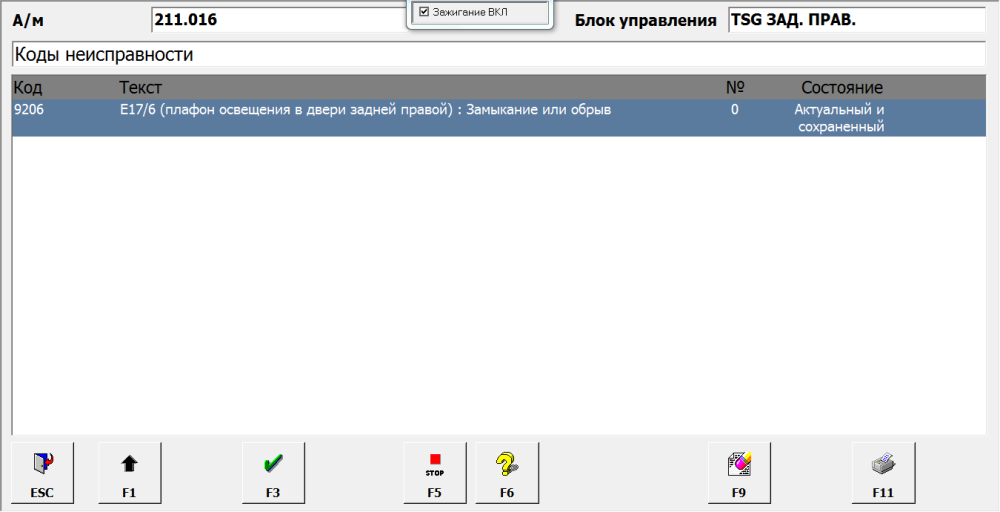Confirm with the F3 green checkmark button
Image resolution: width=1000 pixels, height=512 pixels.
click(273, 472)
